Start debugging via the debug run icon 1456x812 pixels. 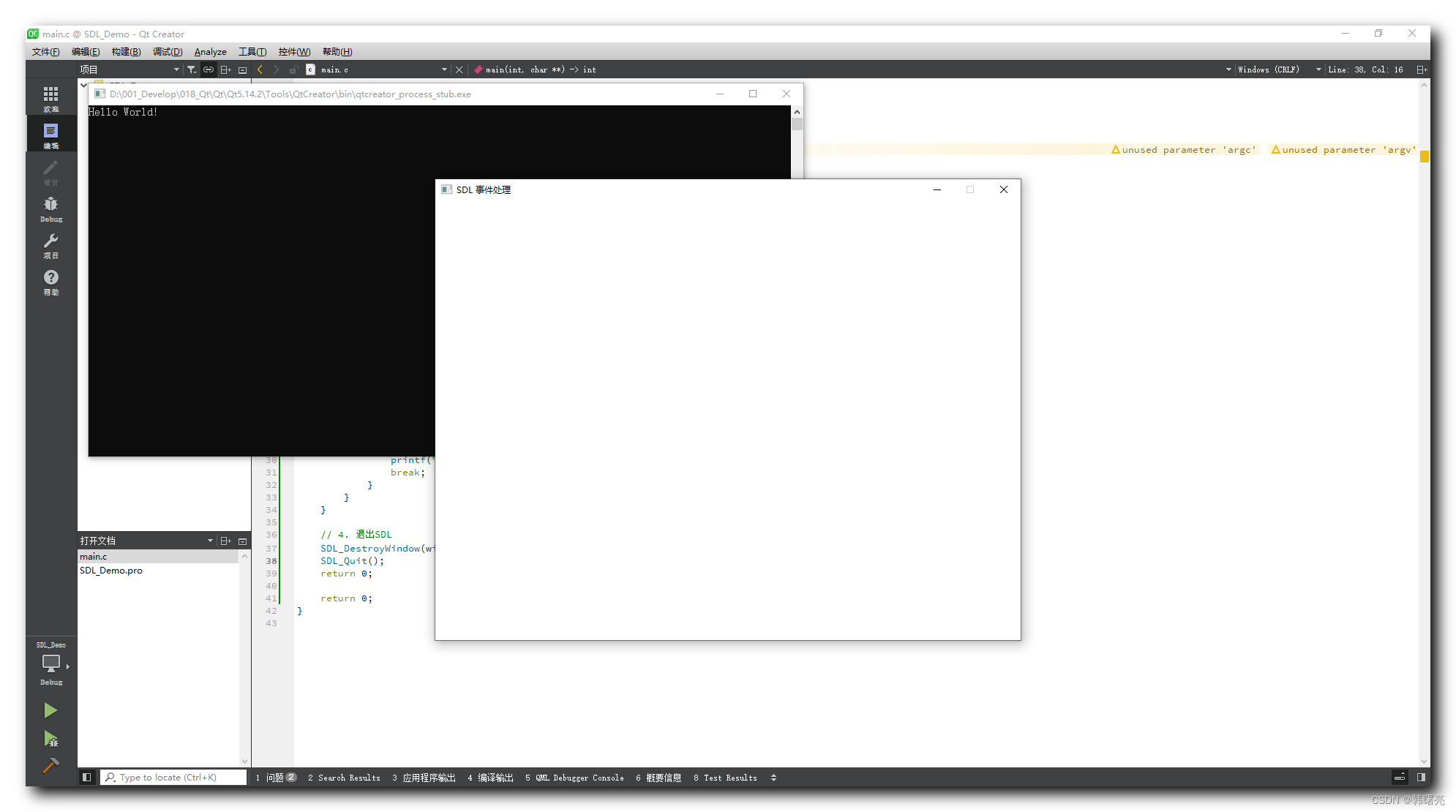click(50, 739)
